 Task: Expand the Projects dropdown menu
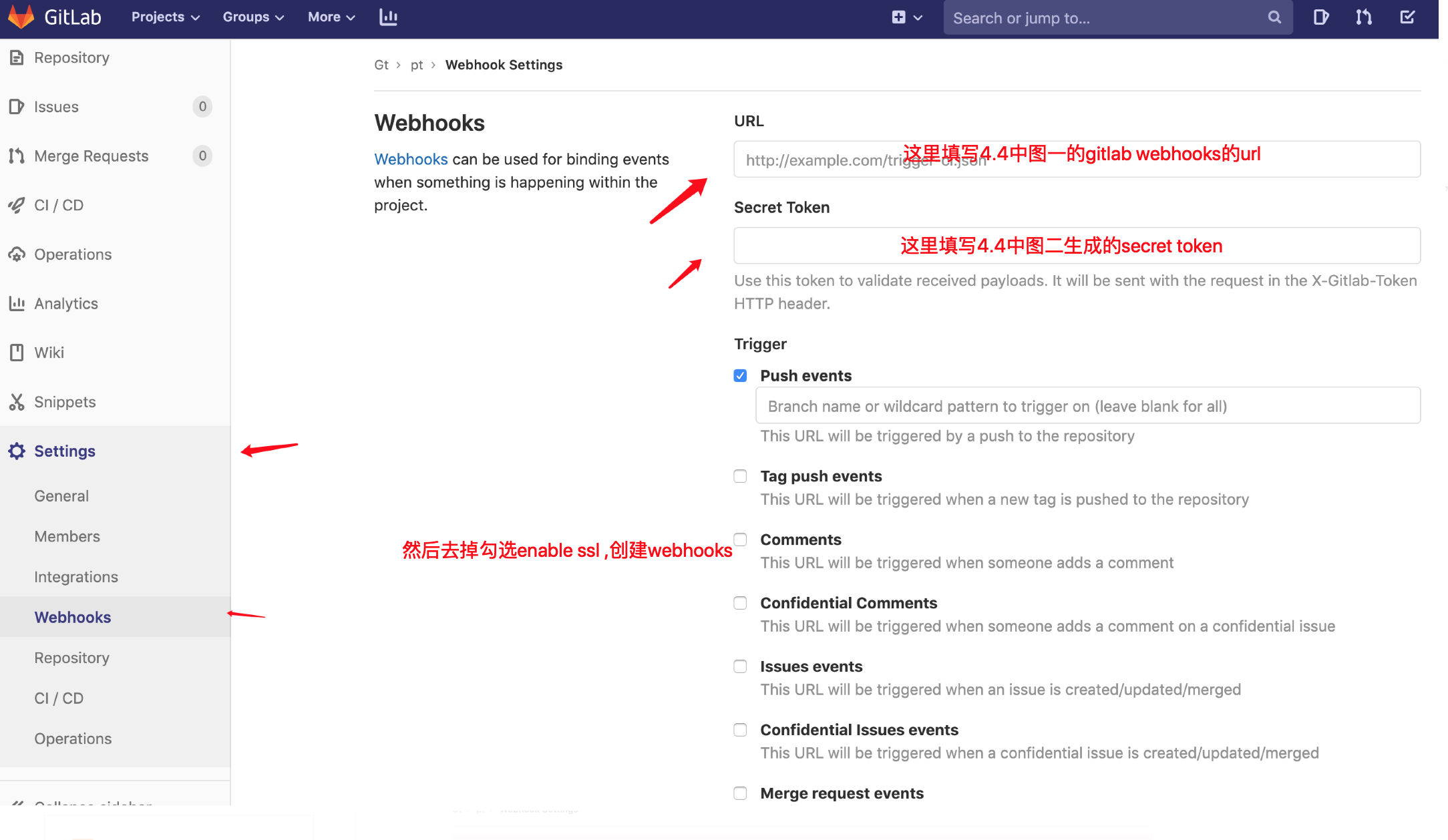point(165,17)
